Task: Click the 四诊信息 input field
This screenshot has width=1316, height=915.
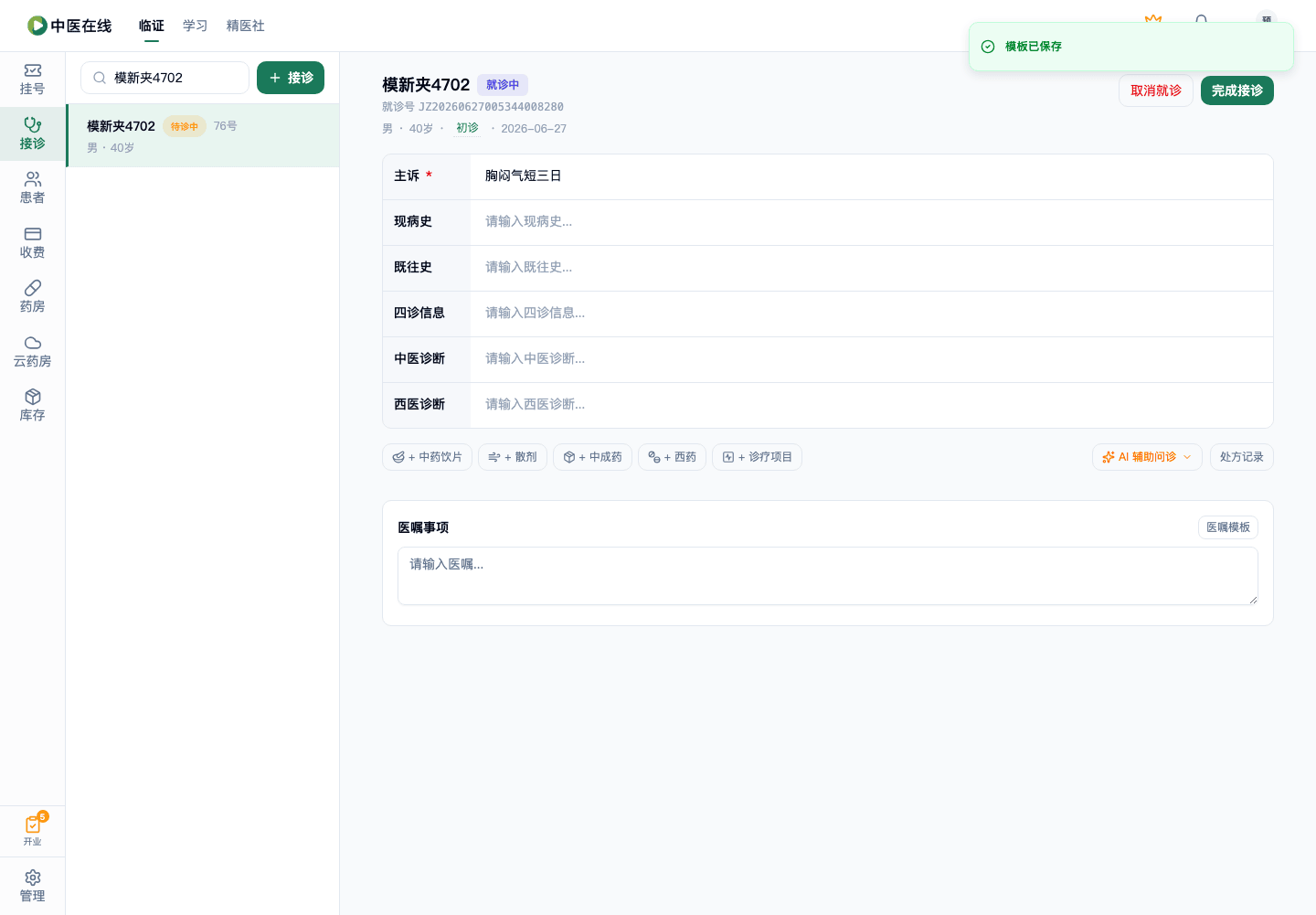Action: (x=871, y=314)
